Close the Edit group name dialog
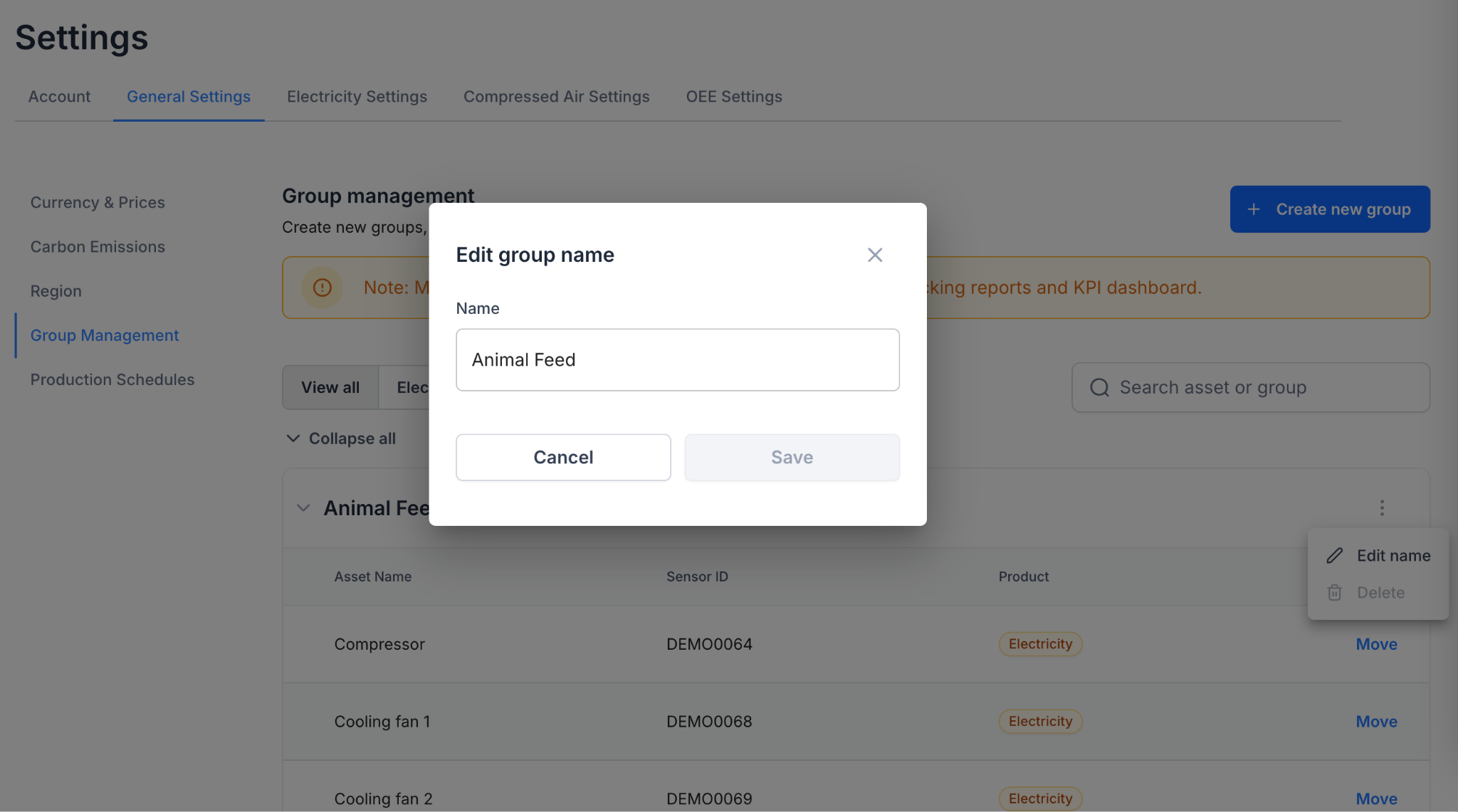Viewport: 1458px width, 812px height. point(874,255)
